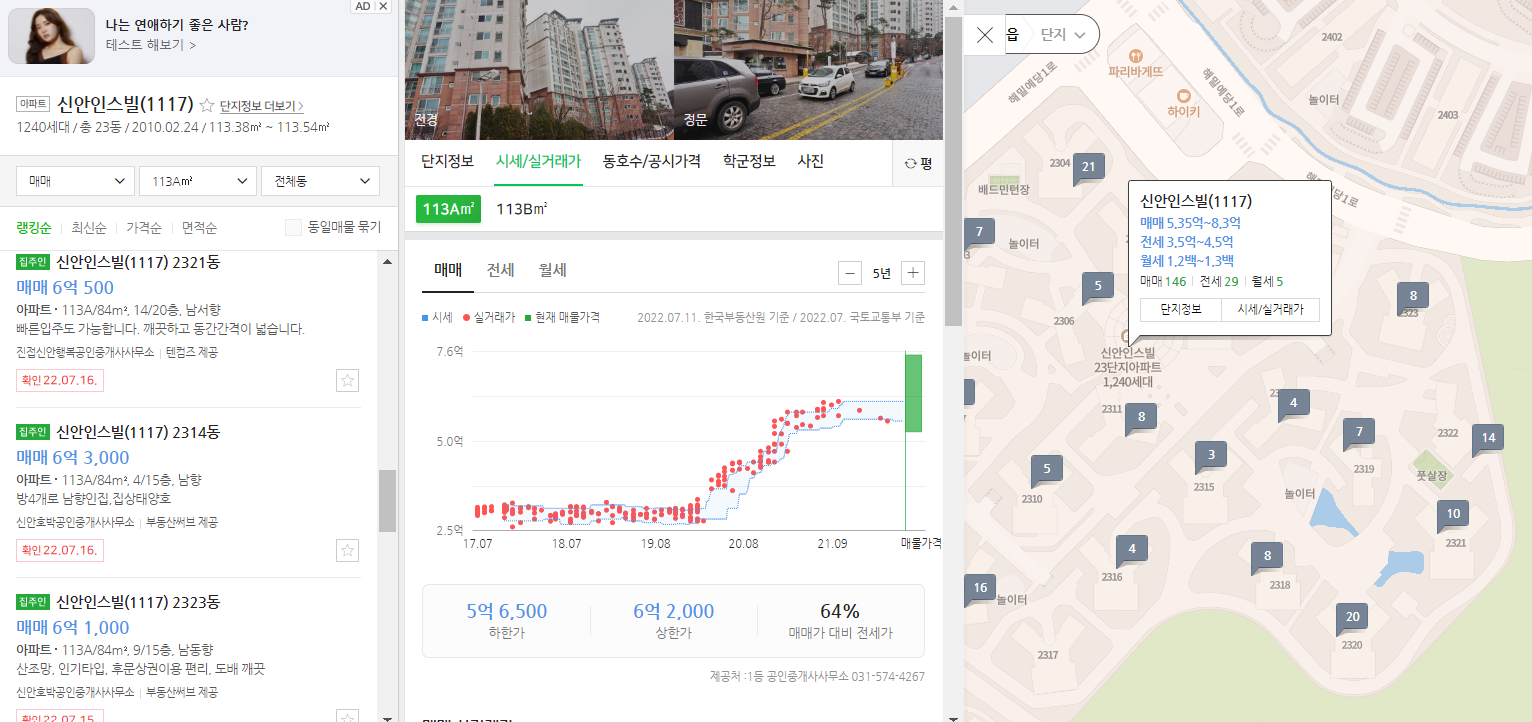Viewport: 1532px width, 722px height.
Task: Switch to the 시세/실거래가 tab
Action: pos(538,162)
